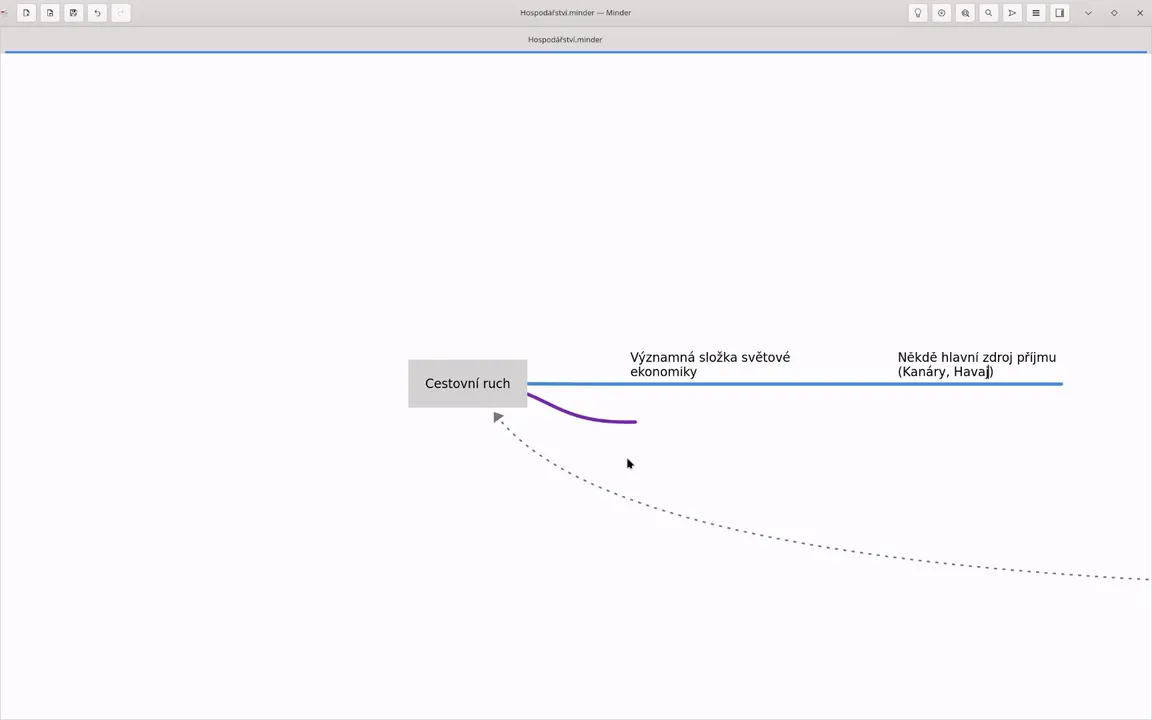
Task: Select node Někde hlavní zdroj příjmu
Action: (x=976, y=364)
